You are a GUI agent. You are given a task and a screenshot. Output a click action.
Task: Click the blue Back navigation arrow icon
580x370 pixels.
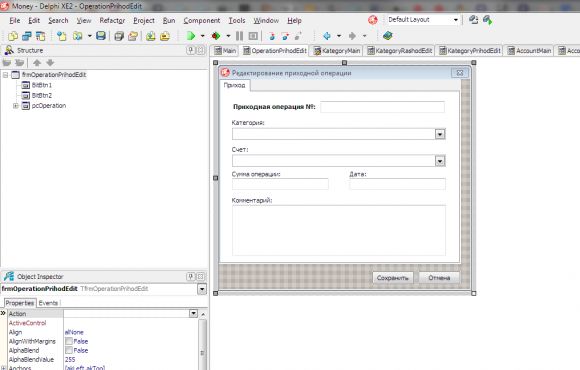coord(327,36)
